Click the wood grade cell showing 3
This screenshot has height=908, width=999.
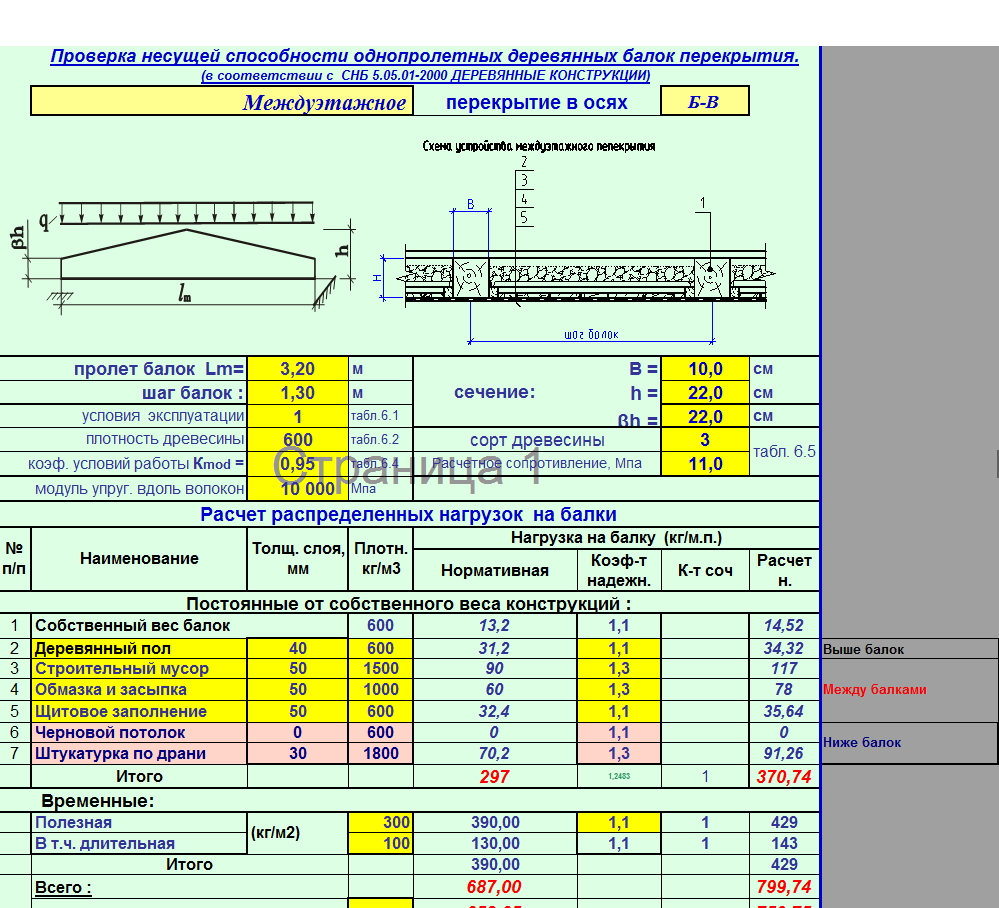point(705,440)
